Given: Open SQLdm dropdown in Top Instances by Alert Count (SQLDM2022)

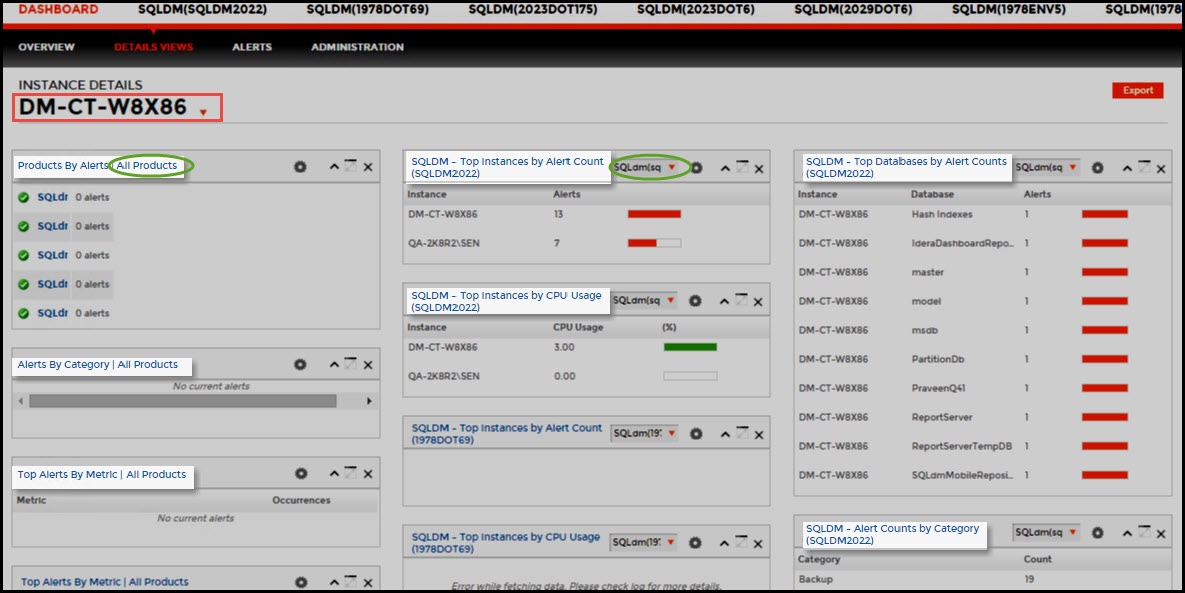Looking at the screenshot, I should (645, 167).
